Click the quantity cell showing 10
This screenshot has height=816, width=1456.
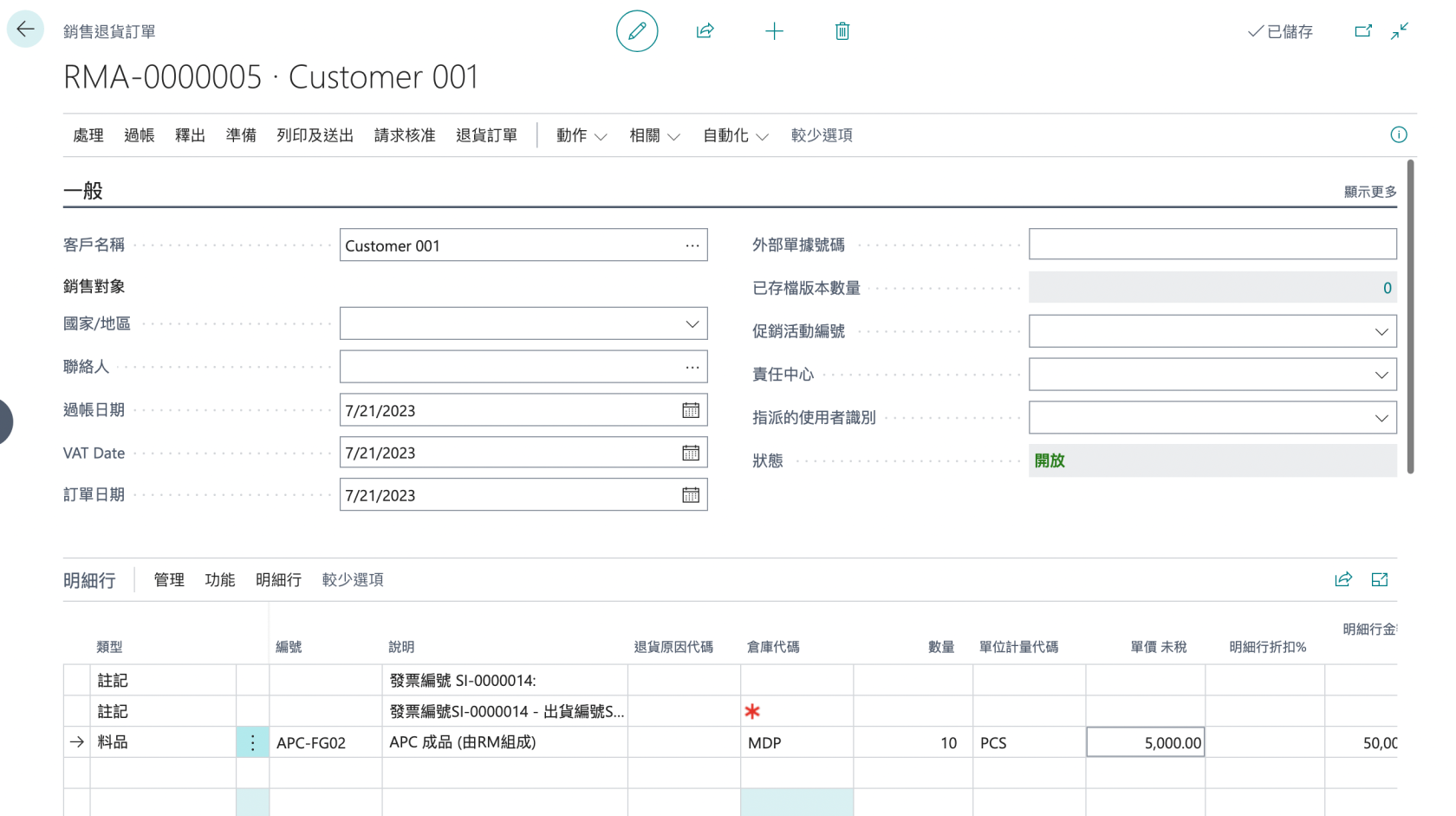[913, 742]
